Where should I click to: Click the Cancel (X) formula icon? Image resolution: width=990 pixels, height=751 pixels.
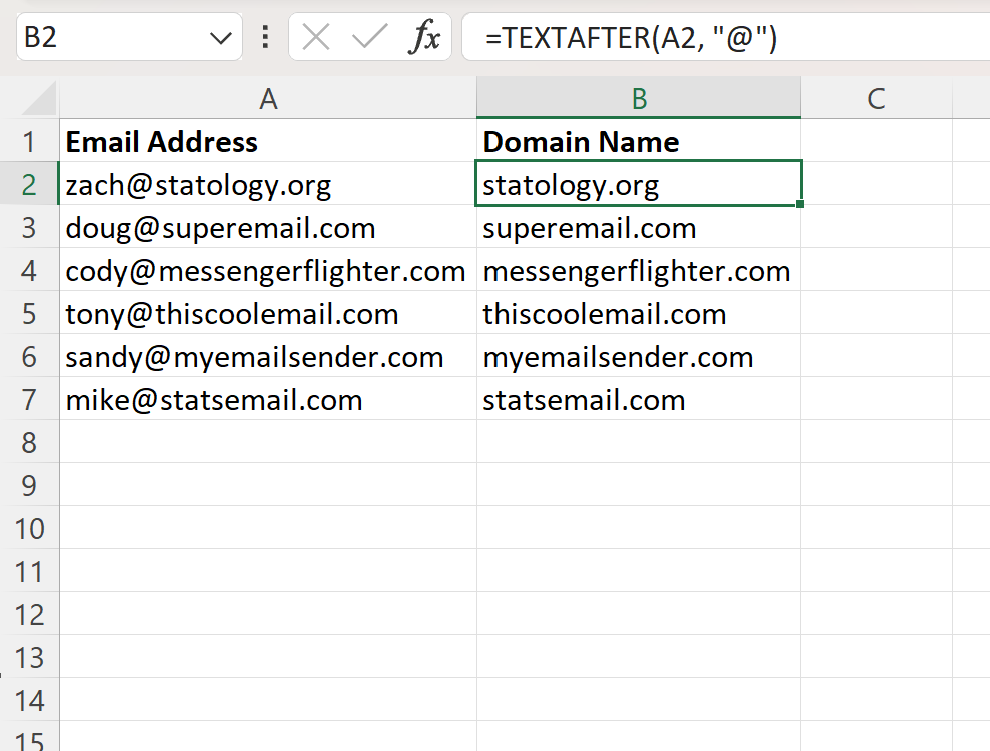point(316,37)
